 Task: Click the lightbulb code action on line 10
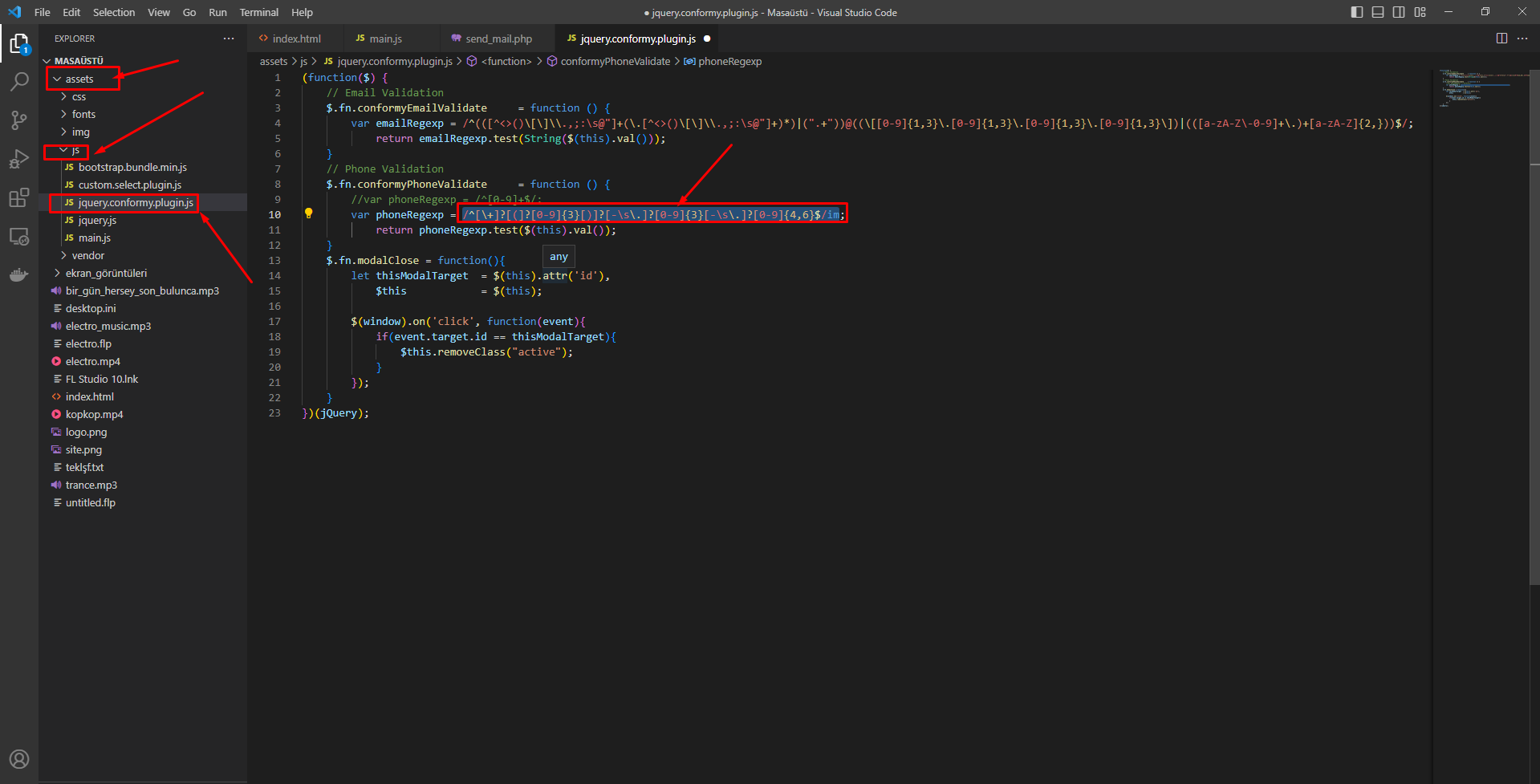point(308,213)
